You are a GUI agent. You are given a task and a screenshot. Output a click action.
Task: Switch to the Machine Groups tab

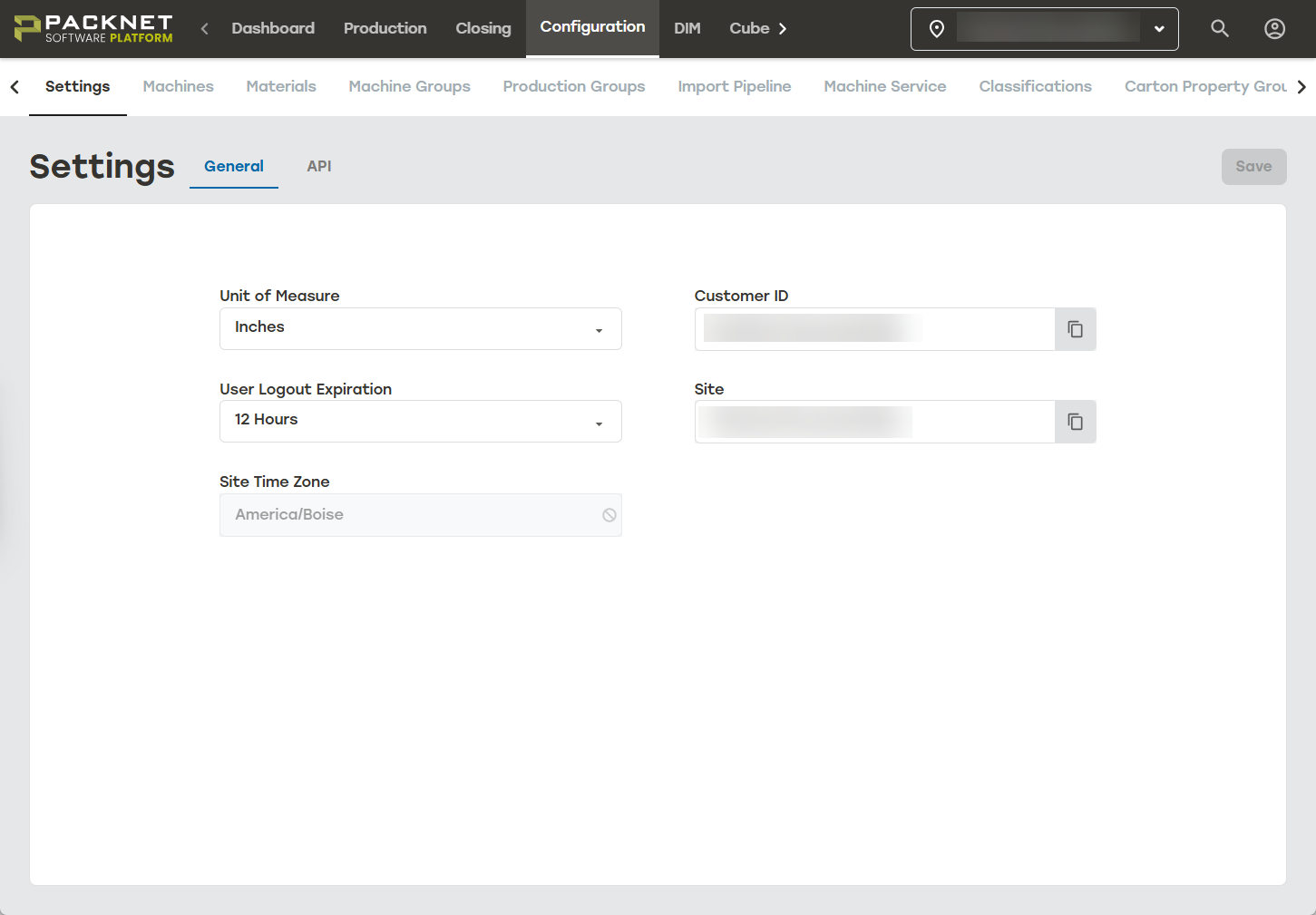(x=410, y=86)
